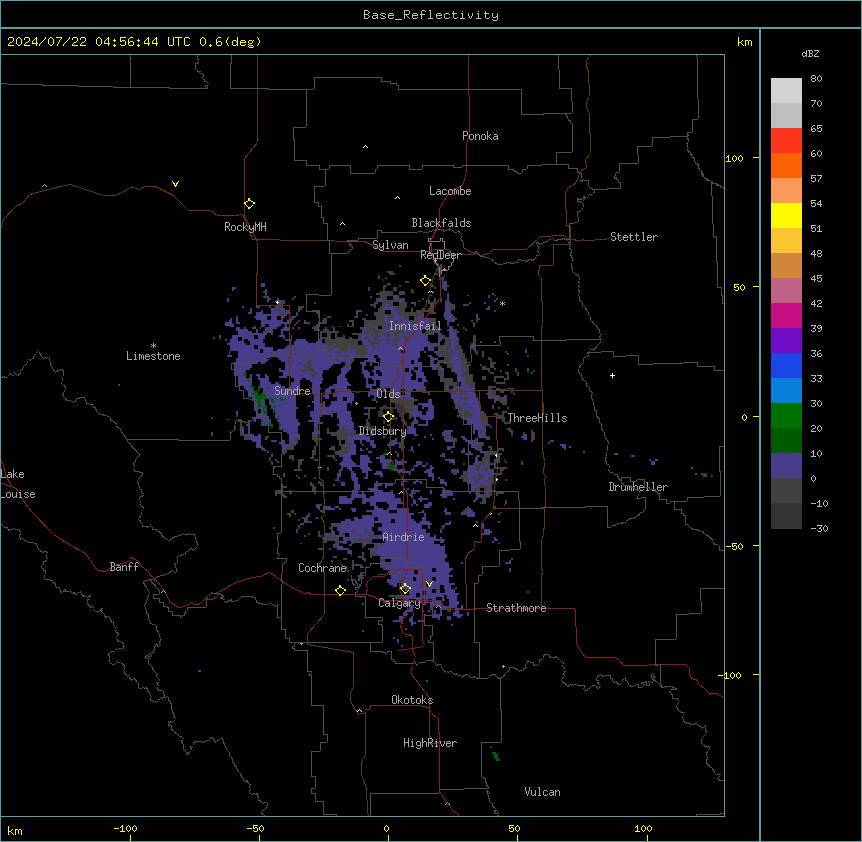Click the 45 value in dBZ legend
862x842 pixels.
816,279
